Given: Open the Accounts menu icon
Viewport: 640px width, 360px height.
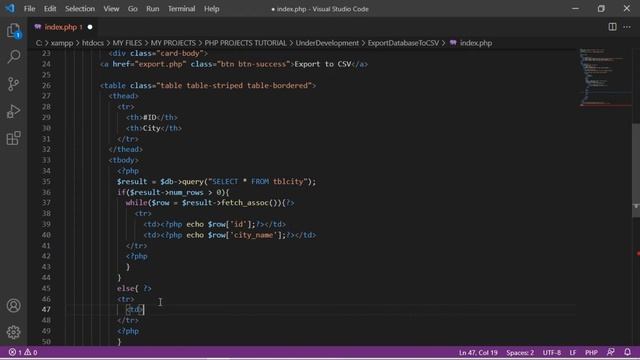Looking at the screenshot, I should (x=13, y=305).
